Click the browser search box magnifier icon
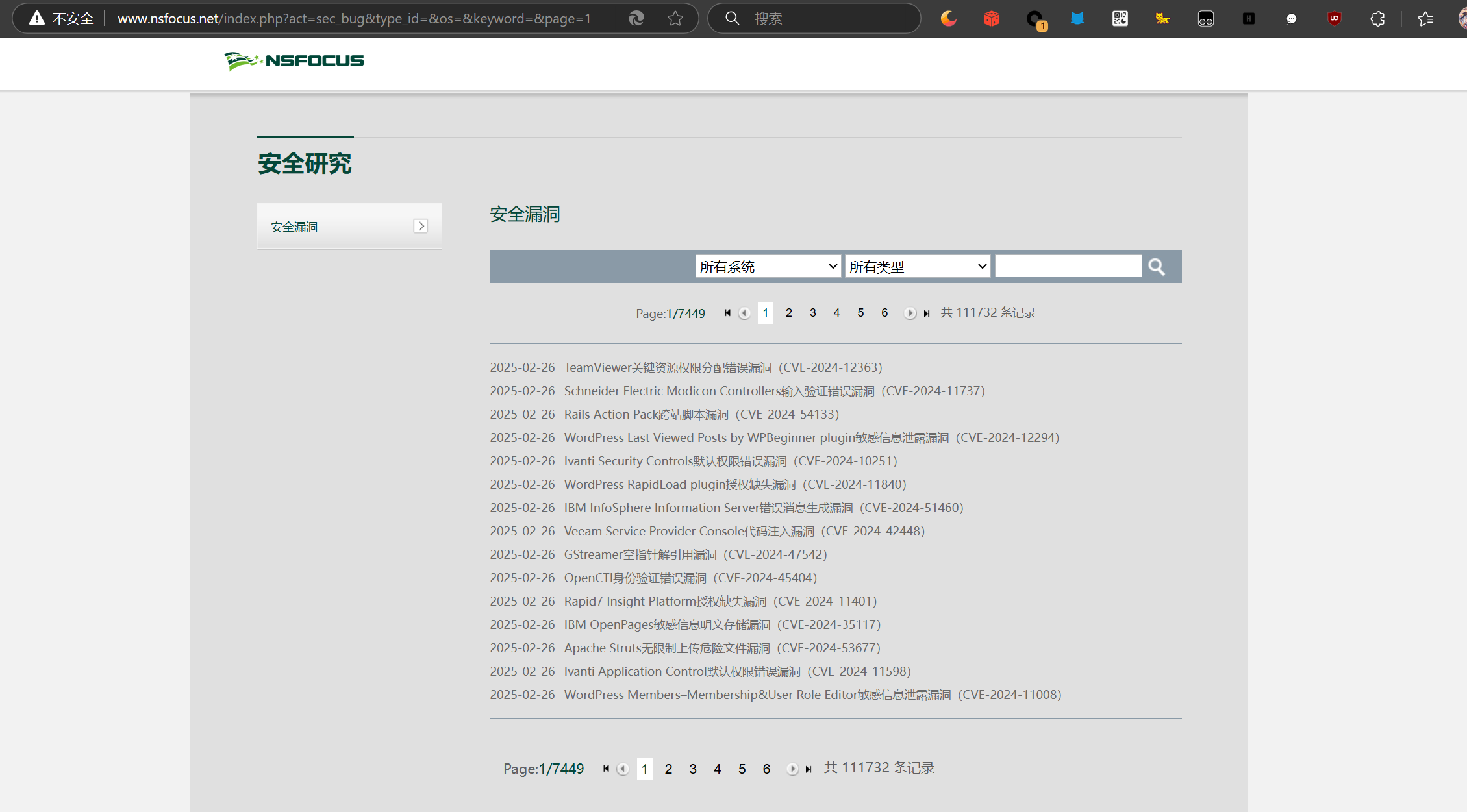1467x812 pixels. (733, 18)
